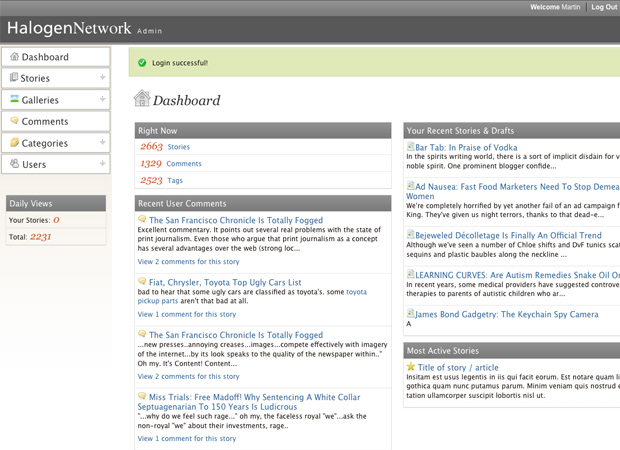Click the house icon in Dashboard menu
The width and height of the screenshot is (620, 450).
point(14,57)
